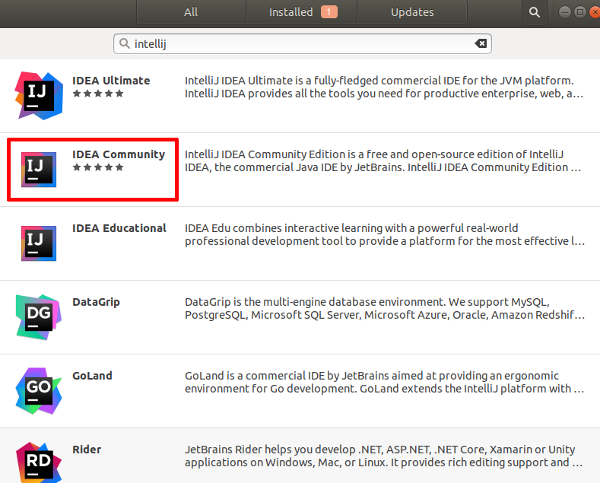This screenshot has width=600, height=483.
Task: Select the Rider title
Action: click(87, 449)
